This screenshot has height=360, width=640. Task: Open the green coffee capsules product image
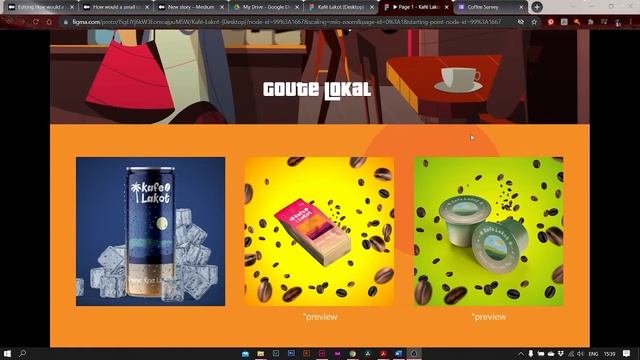(489, 231)
